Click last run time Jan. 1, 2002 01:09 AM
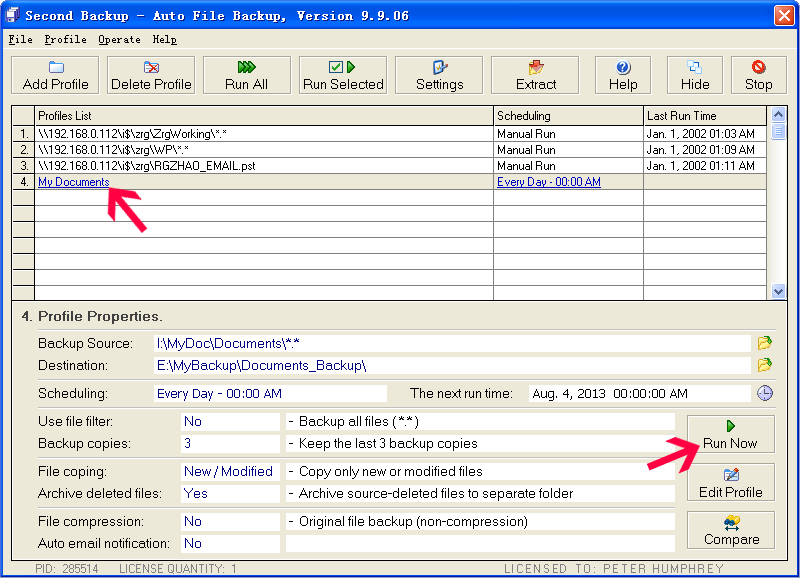The image size is (800, 578). (x=705, y=149)
